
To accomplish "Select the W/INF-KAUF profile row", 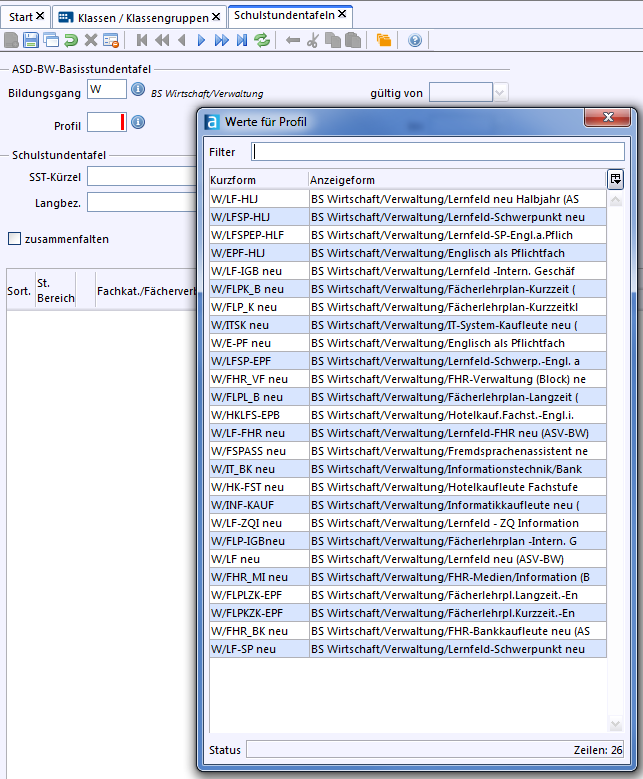I will click(x=257, y=505).
